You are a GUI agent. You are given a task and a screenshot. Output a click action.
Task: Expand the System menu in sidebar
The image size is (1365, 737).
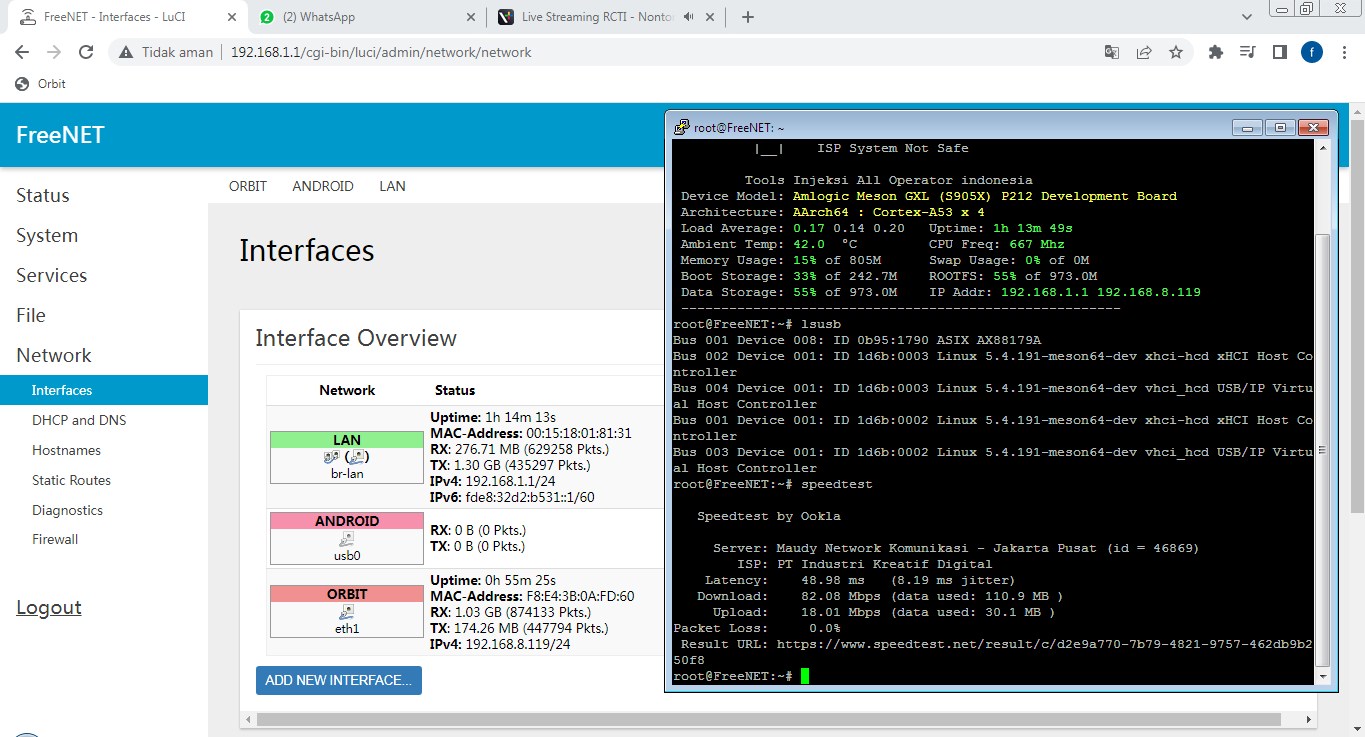click(x=47, y=235)
